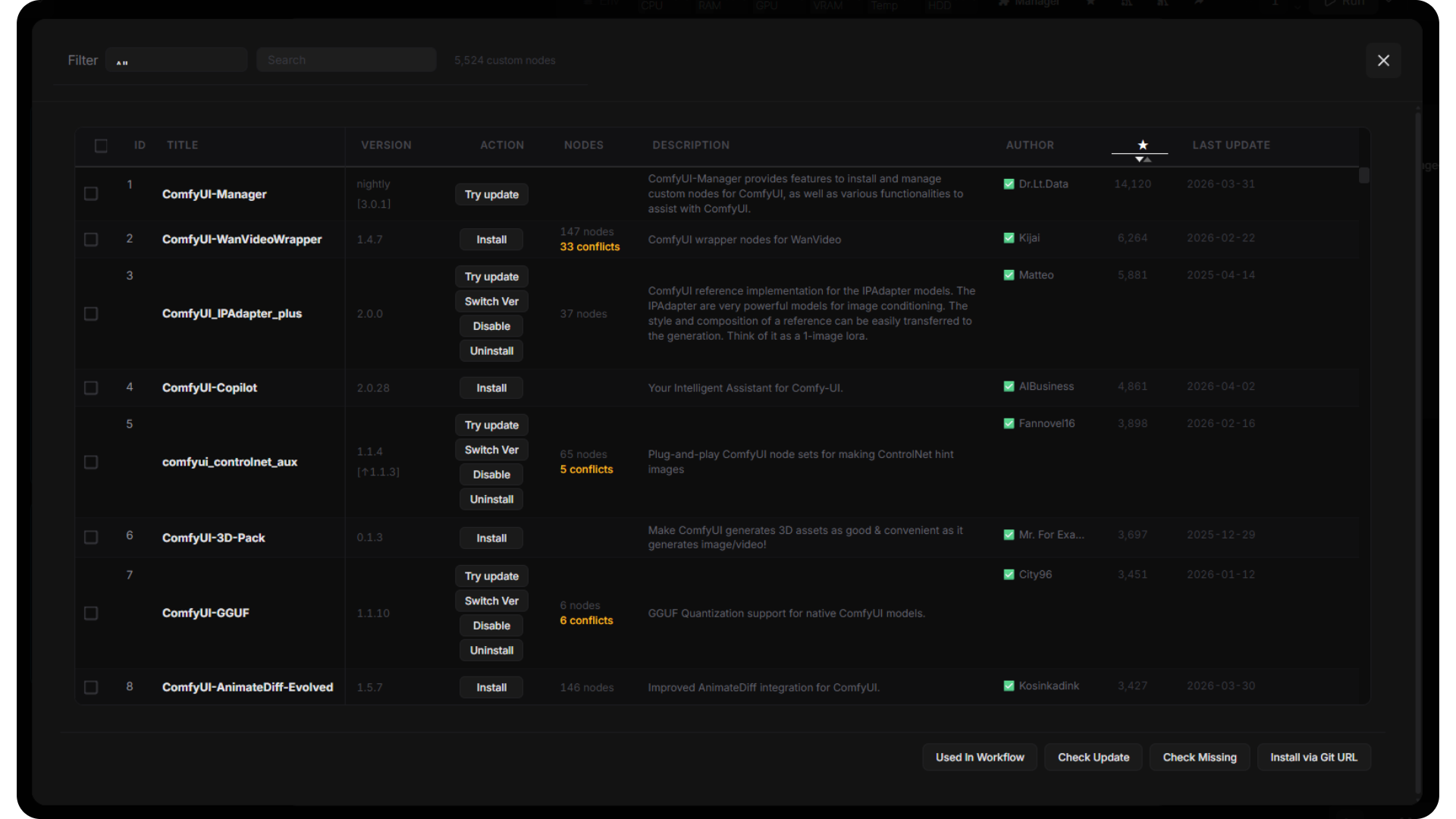This screenshot has height=819, width=1456.
Task: Click DESCRIPTION column header
Action: point(690,145)
